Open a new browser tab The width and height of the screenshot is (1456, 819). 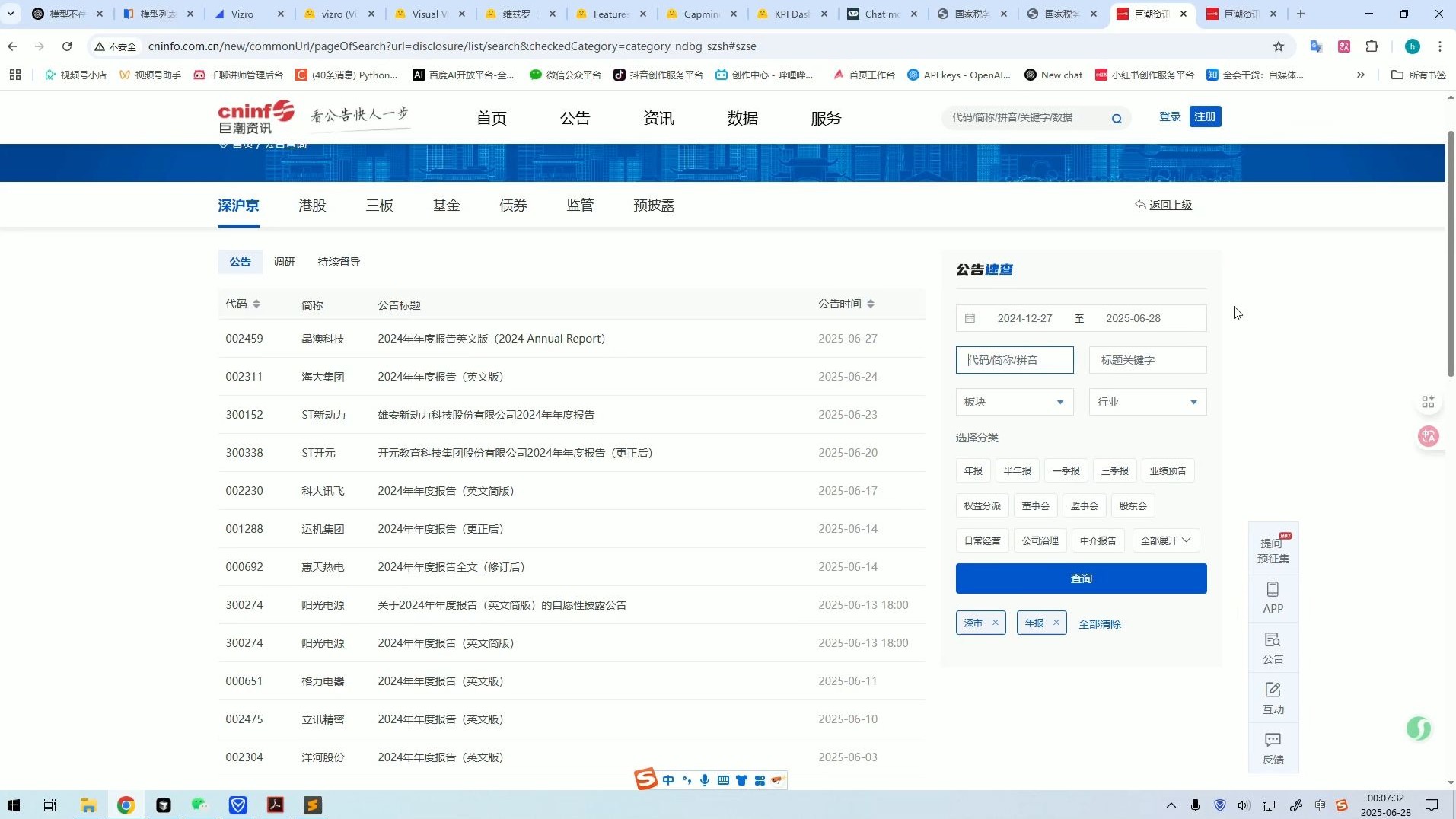click(1301, 14)
